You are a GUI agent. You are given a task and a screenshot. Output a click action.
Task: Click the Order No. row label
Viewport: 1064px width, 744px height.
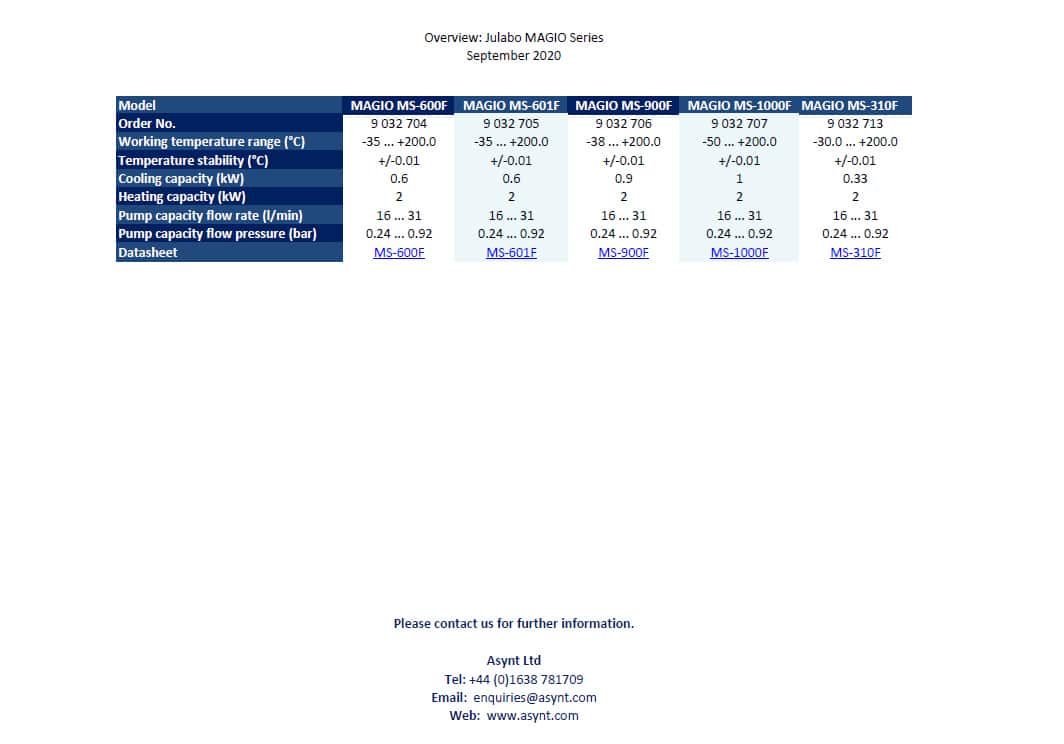pyautogui.click(x=229, y=124)
